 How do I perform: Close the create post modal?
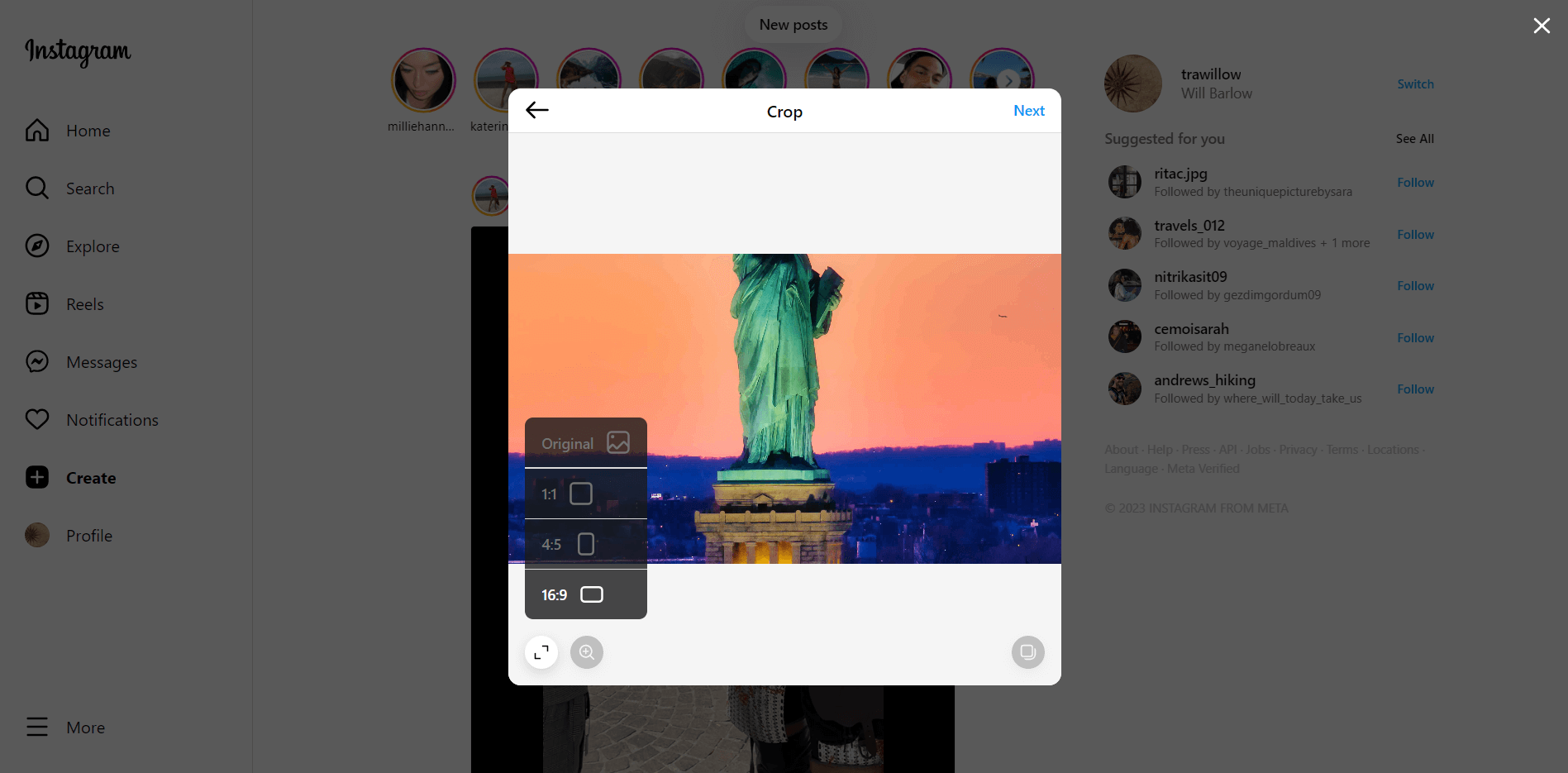pos(1542,26)
